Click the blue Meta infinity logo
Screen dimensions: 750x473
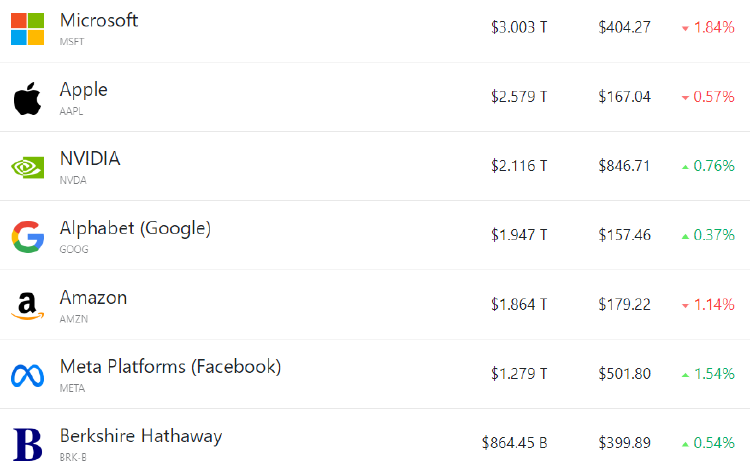coord(27,375)
